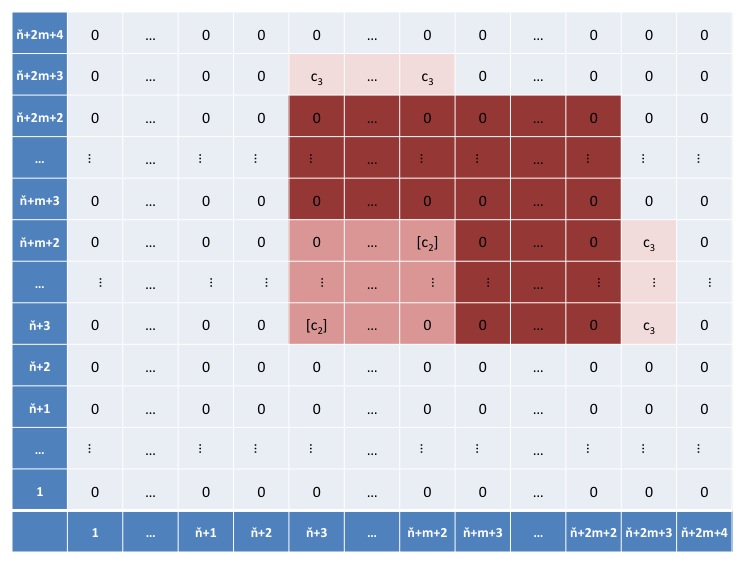Click the ň+m+3 column header at bottom

pyautogui.click(x=483, y=533)
